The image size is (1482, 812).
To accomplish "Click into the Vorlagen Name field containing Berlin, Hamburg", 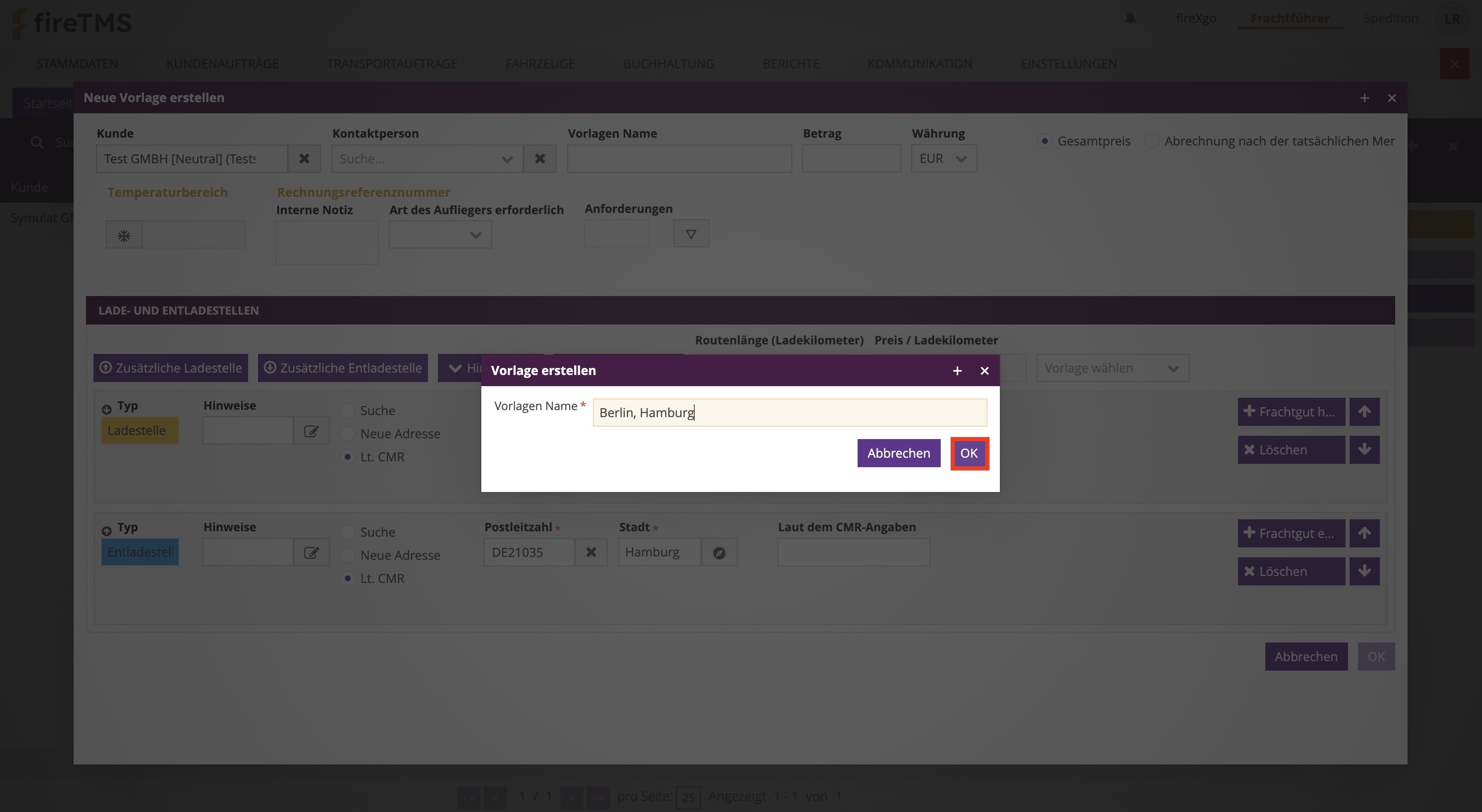I will [x=790, y=412].
